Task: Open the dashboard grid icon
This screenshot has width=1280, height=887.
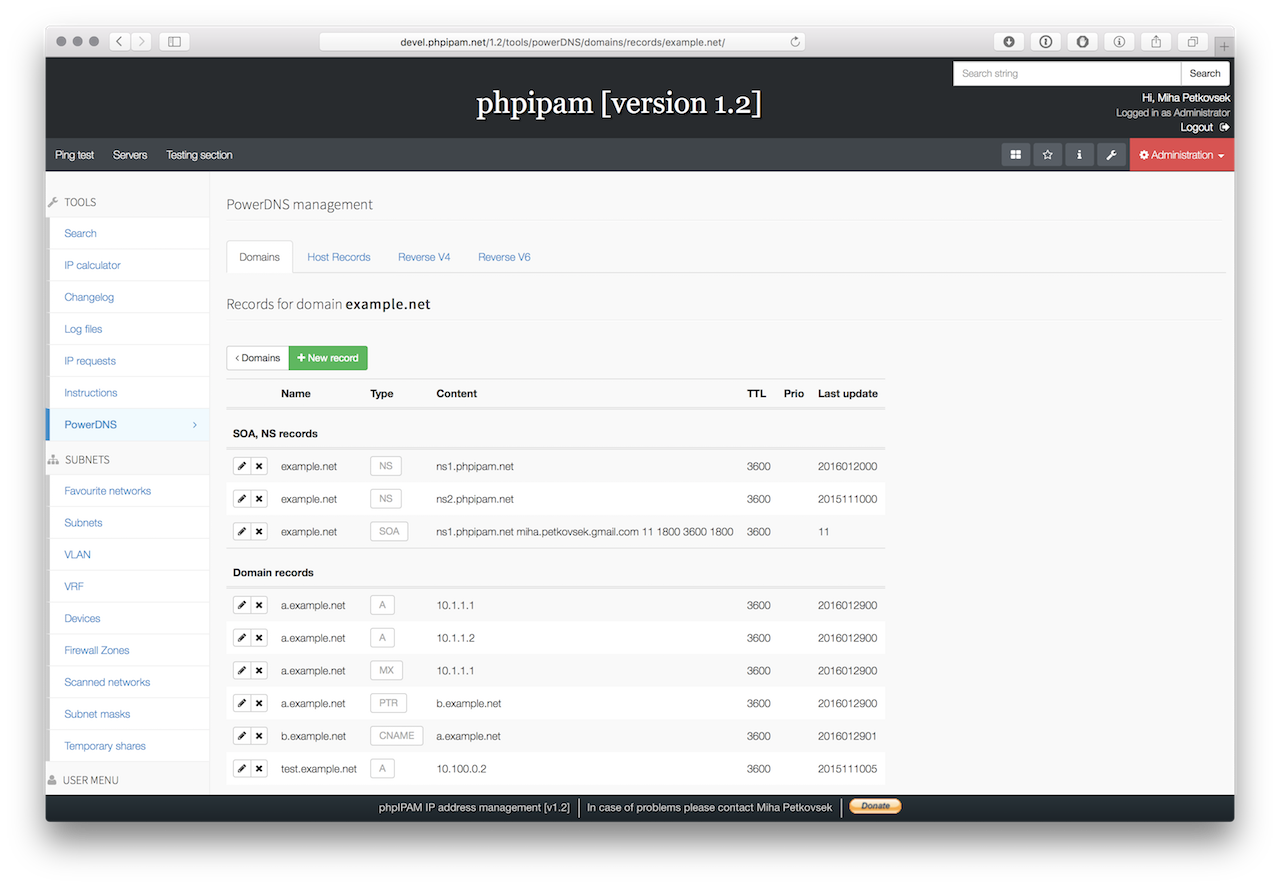Action: [1015, 155]
